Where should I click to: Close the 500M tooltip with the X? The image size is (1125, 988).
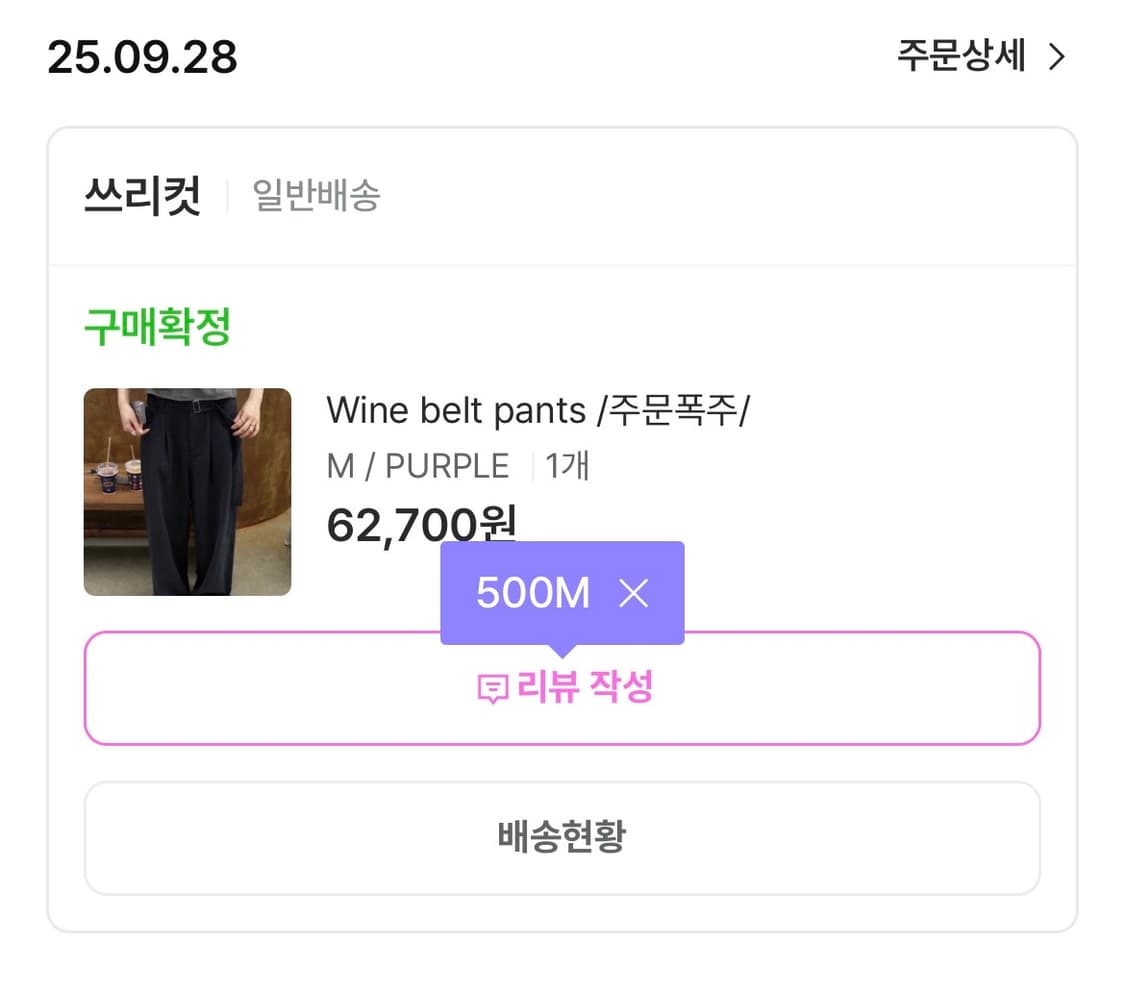[x=633, y=594]
